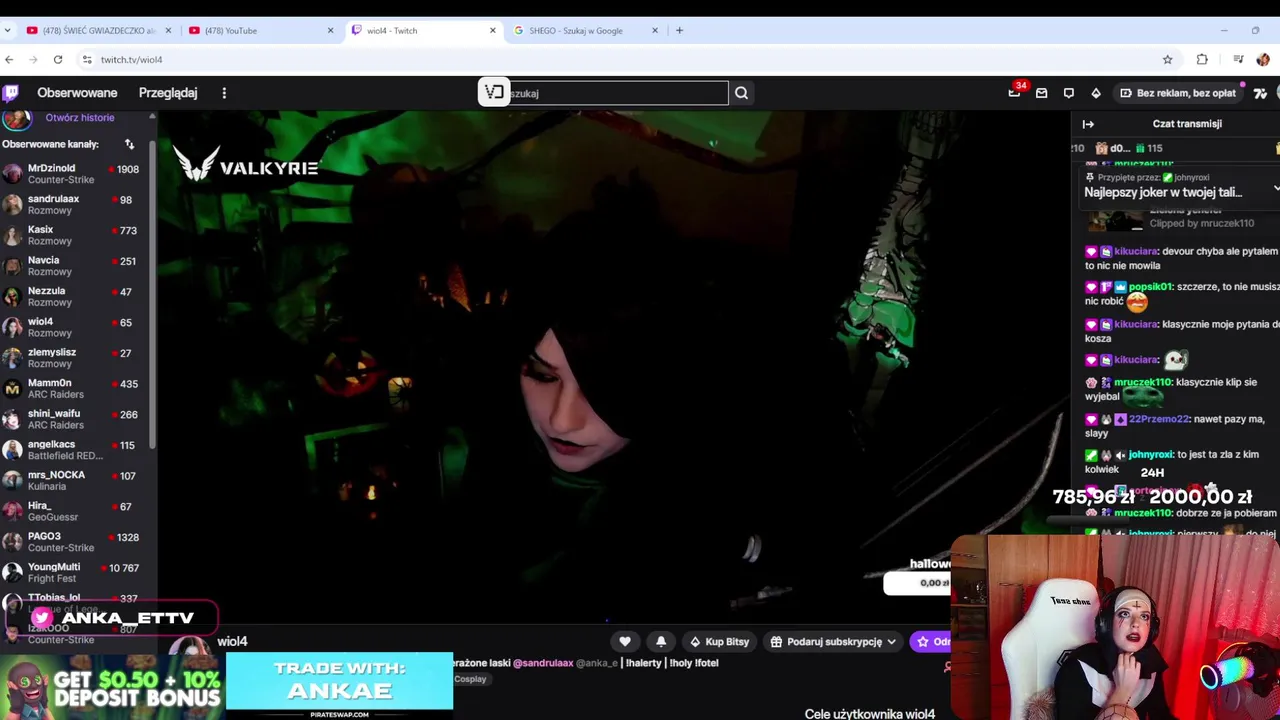Viewport: 1280px width, 720px height.
Task: Open angelkacs Battlefield channel
Action: pyautogui.click(x=76, y=450)
